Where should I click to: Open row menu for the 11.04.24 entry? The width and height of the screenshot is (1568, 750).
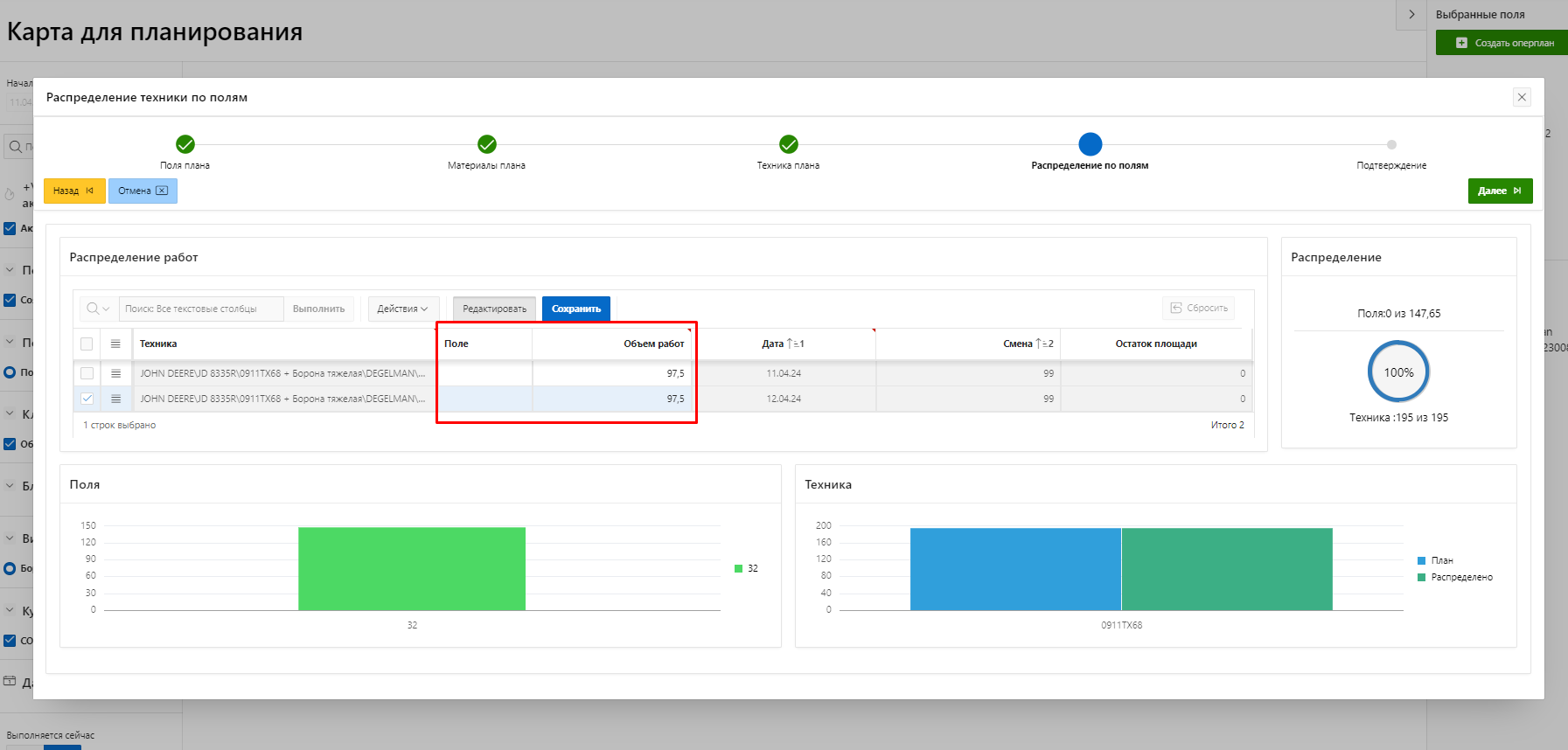click(115, 373)
